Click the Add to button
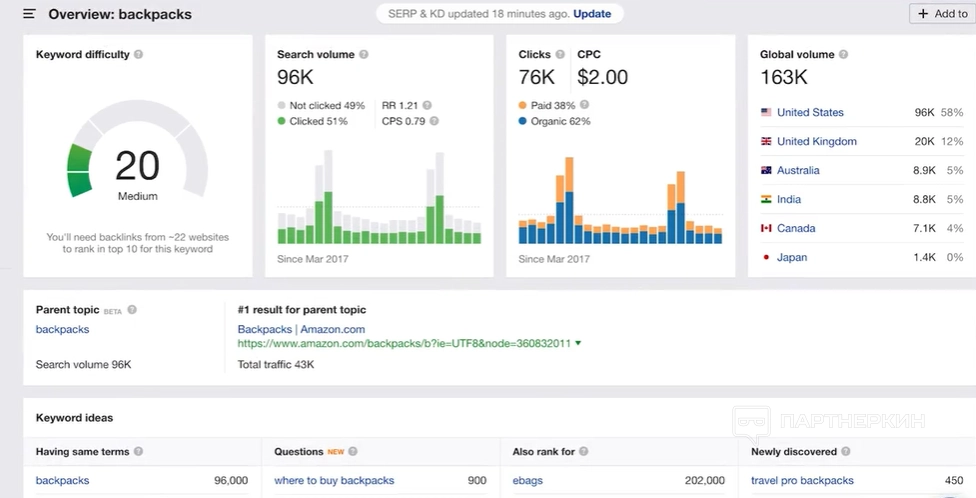This screenshot has height=498, width=976. click(941, 14)
